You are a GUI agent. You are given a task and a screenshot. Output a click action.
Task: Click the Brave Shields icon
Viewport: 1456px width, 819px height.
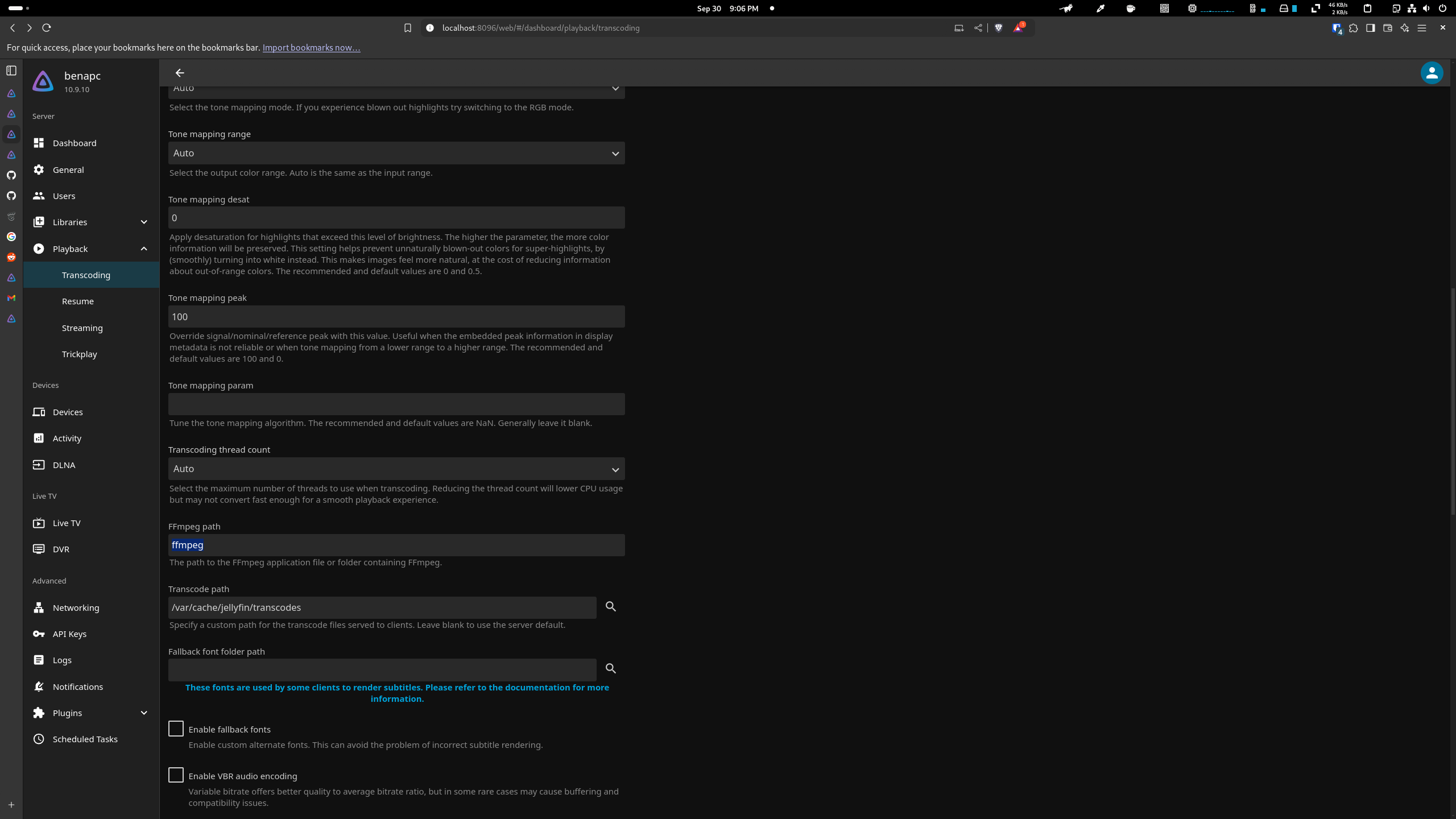(998, 28)
